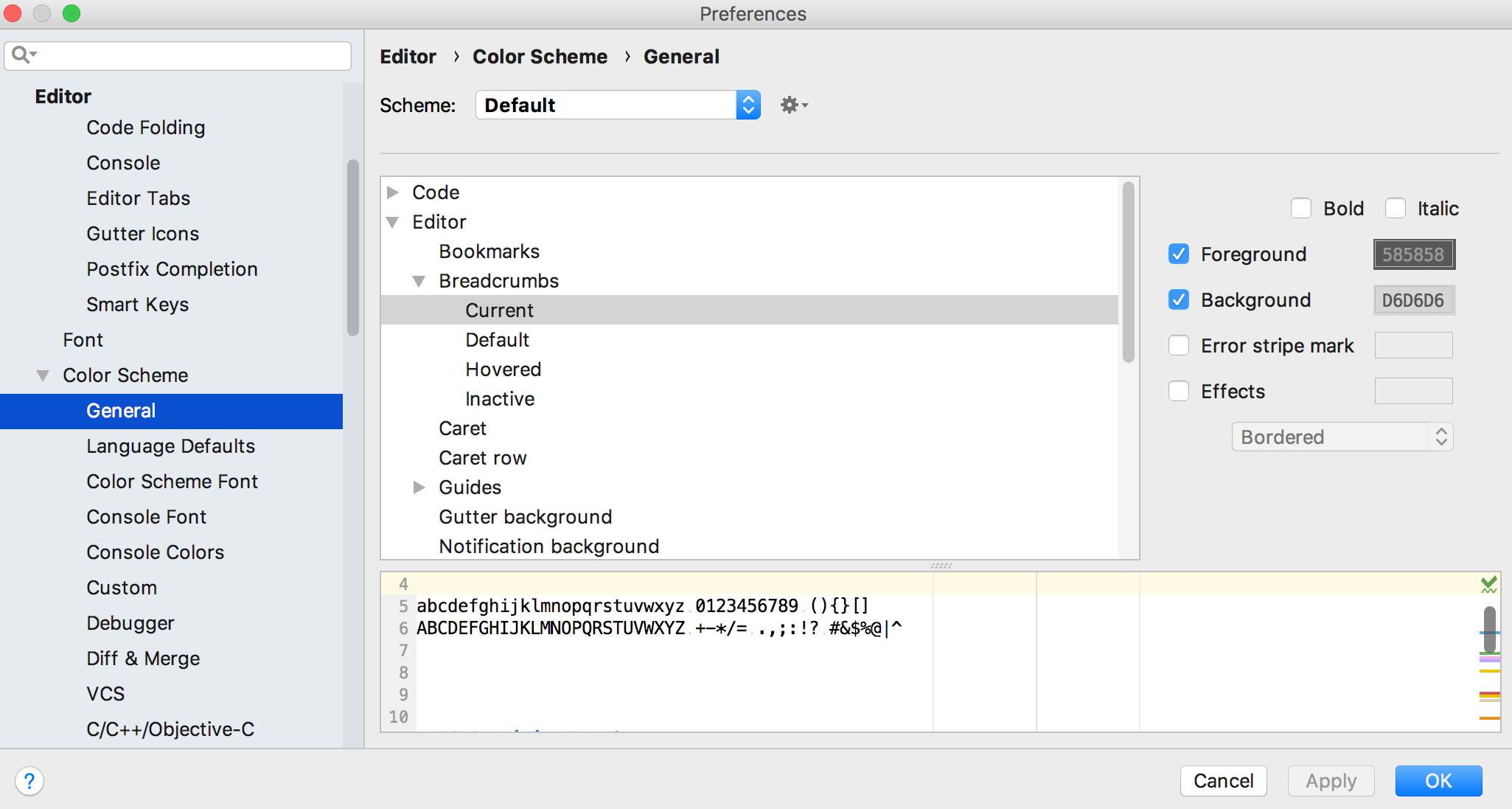Image resolution: width=1512 pixels, height=809 pixels.
Task: Uncheck the Foreground checkbox
Action: (x=1179, y=254)
